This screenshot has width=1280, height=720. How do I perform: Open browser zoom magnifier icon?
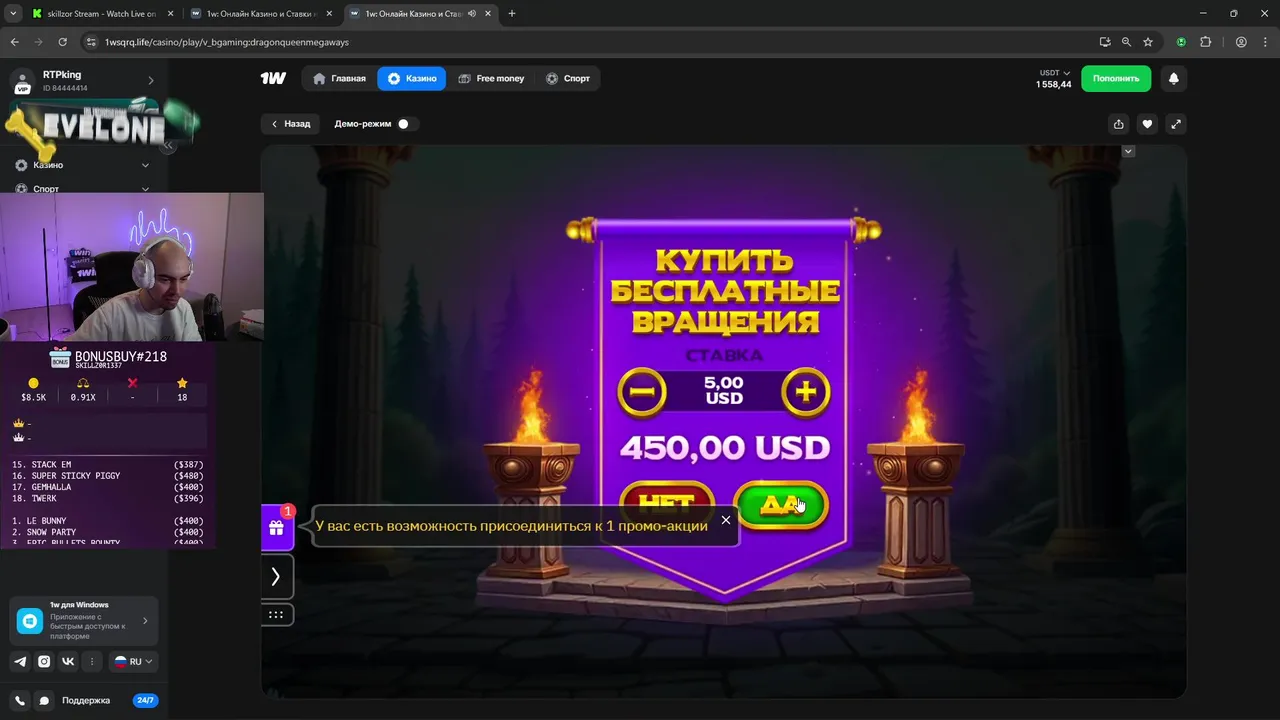1126,42
